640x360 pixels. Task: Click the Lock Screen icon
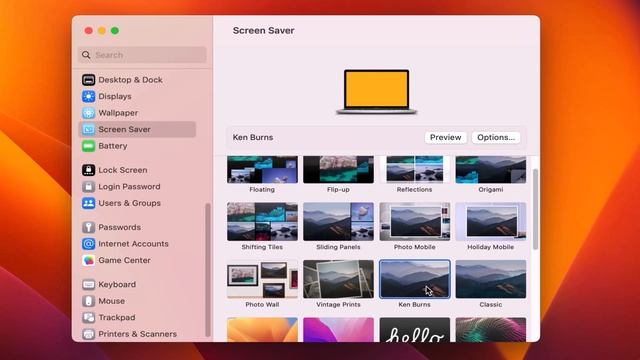(x=89, y=170)
